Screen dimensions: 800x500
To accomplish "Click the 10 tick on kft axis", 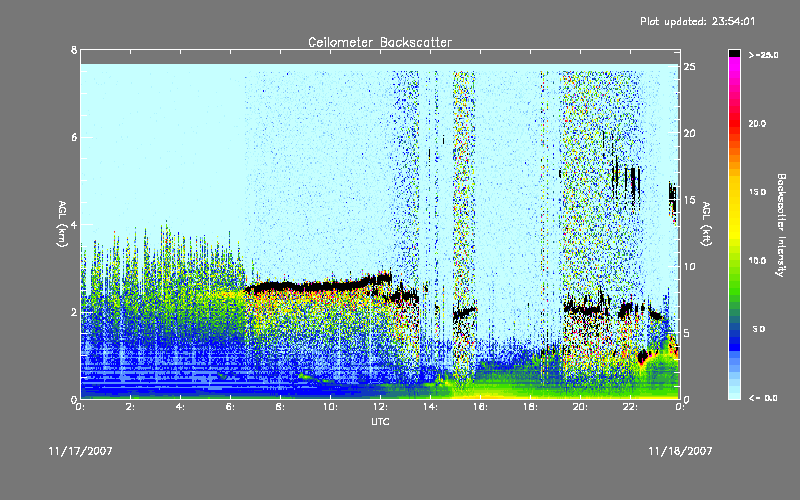I will click(x=690, y=266).
